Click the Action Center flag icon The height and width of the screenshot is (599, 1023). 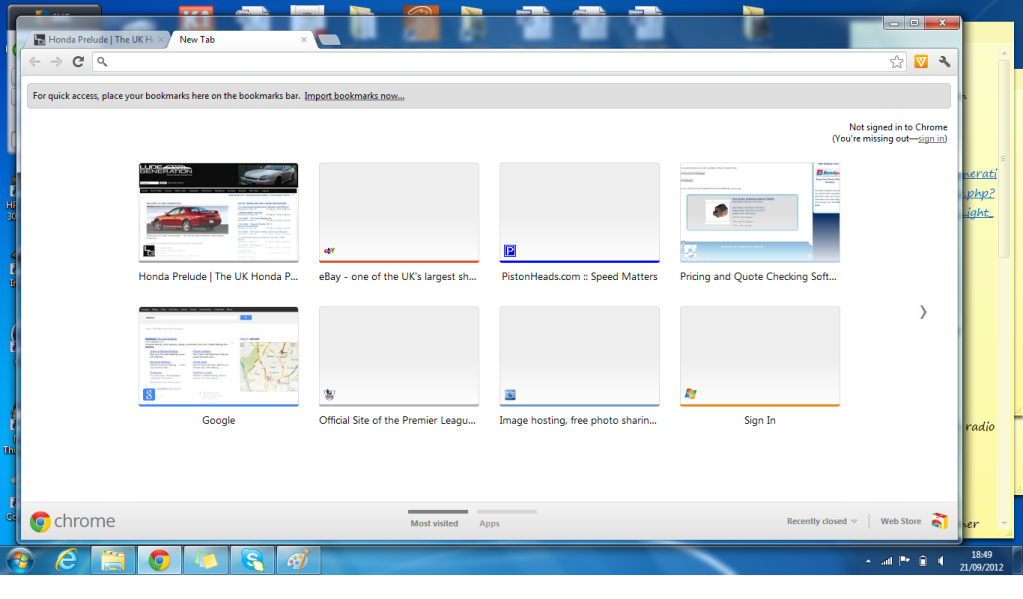pos(904,561)
